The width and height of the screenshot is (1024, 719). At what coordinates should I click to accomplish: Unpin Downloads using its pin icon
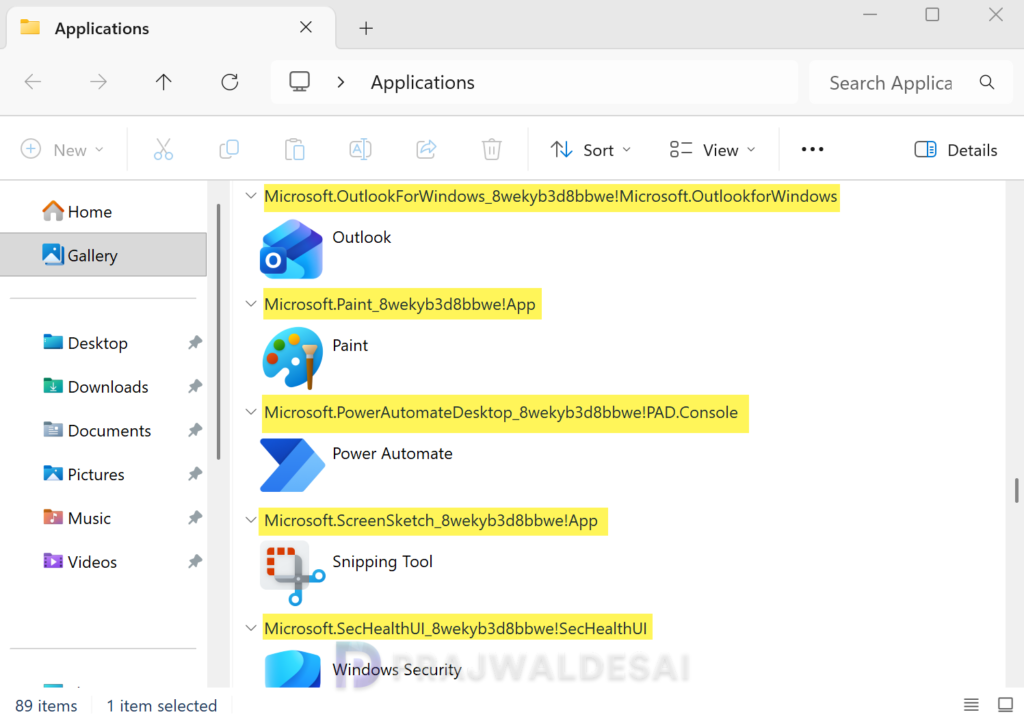tap(195, 386)
